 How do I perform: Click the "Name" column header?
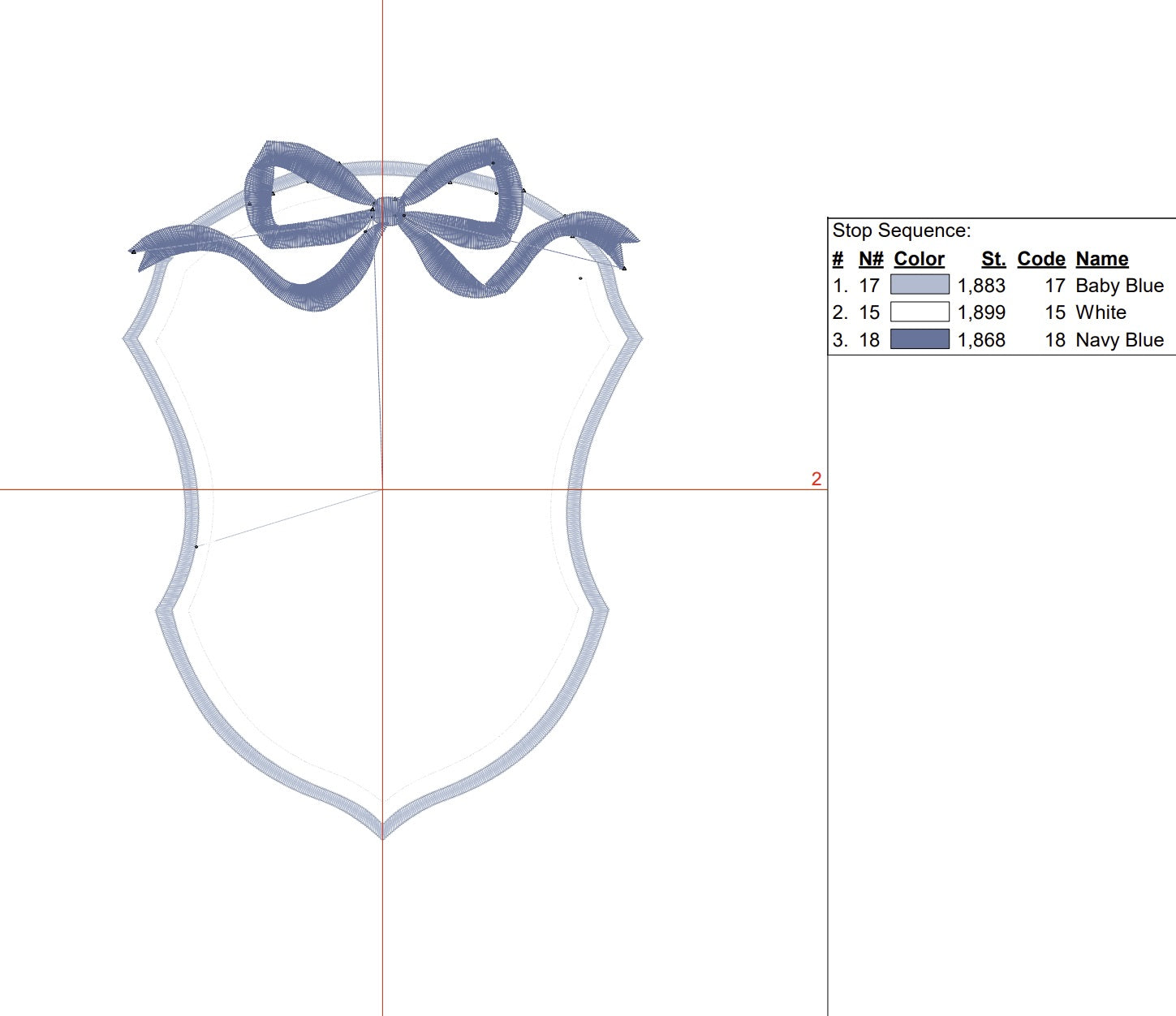(1101, 259)
